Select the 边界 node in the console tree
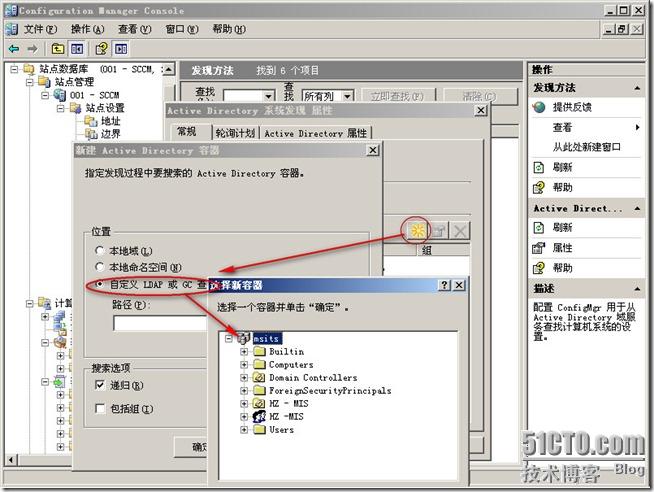The height and width of the screenshot is (492, 654). 103,134
